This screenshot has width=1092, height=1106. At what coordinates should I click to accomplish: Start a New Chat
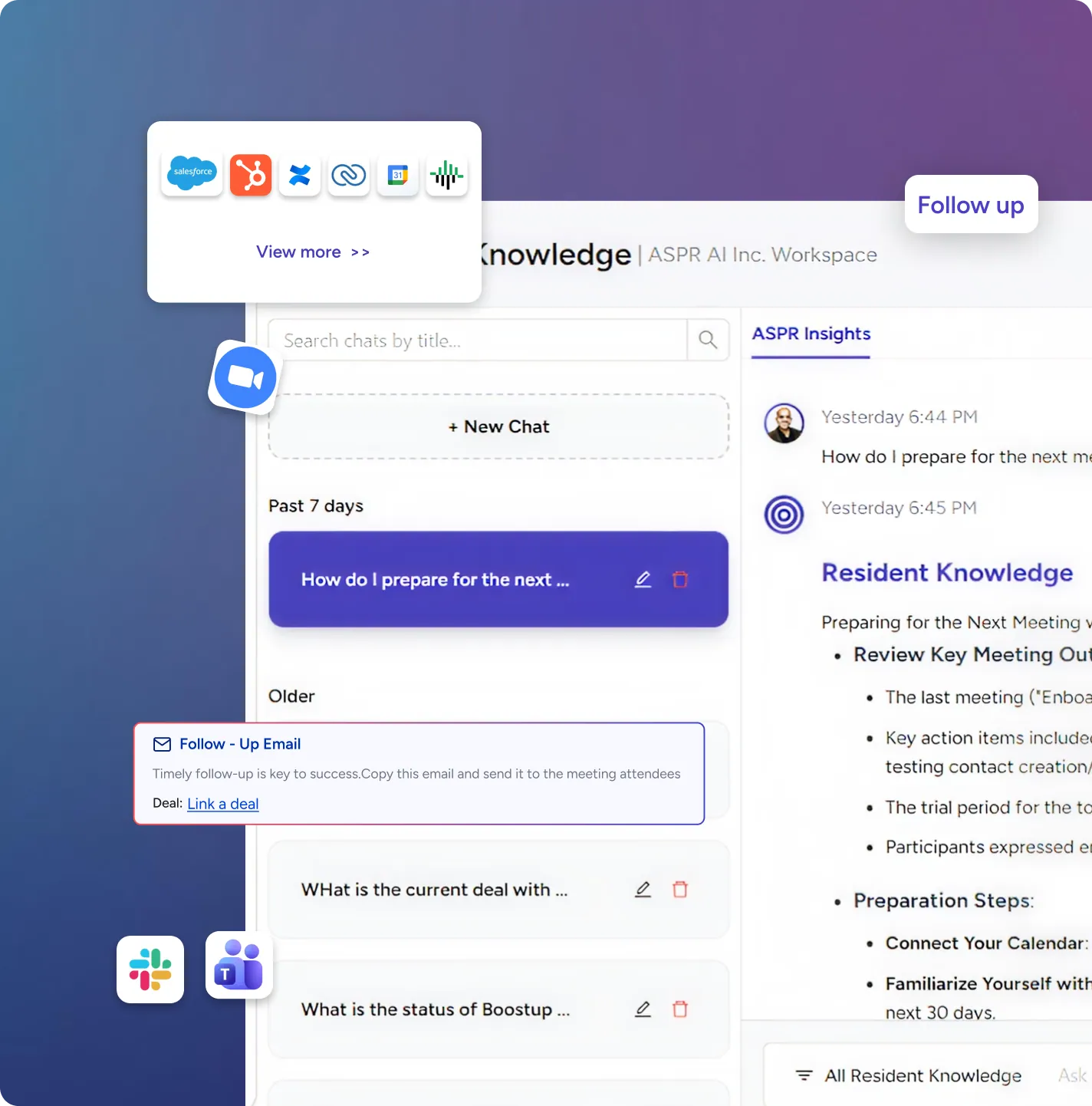pyautogui.click(x=498, y=426)
